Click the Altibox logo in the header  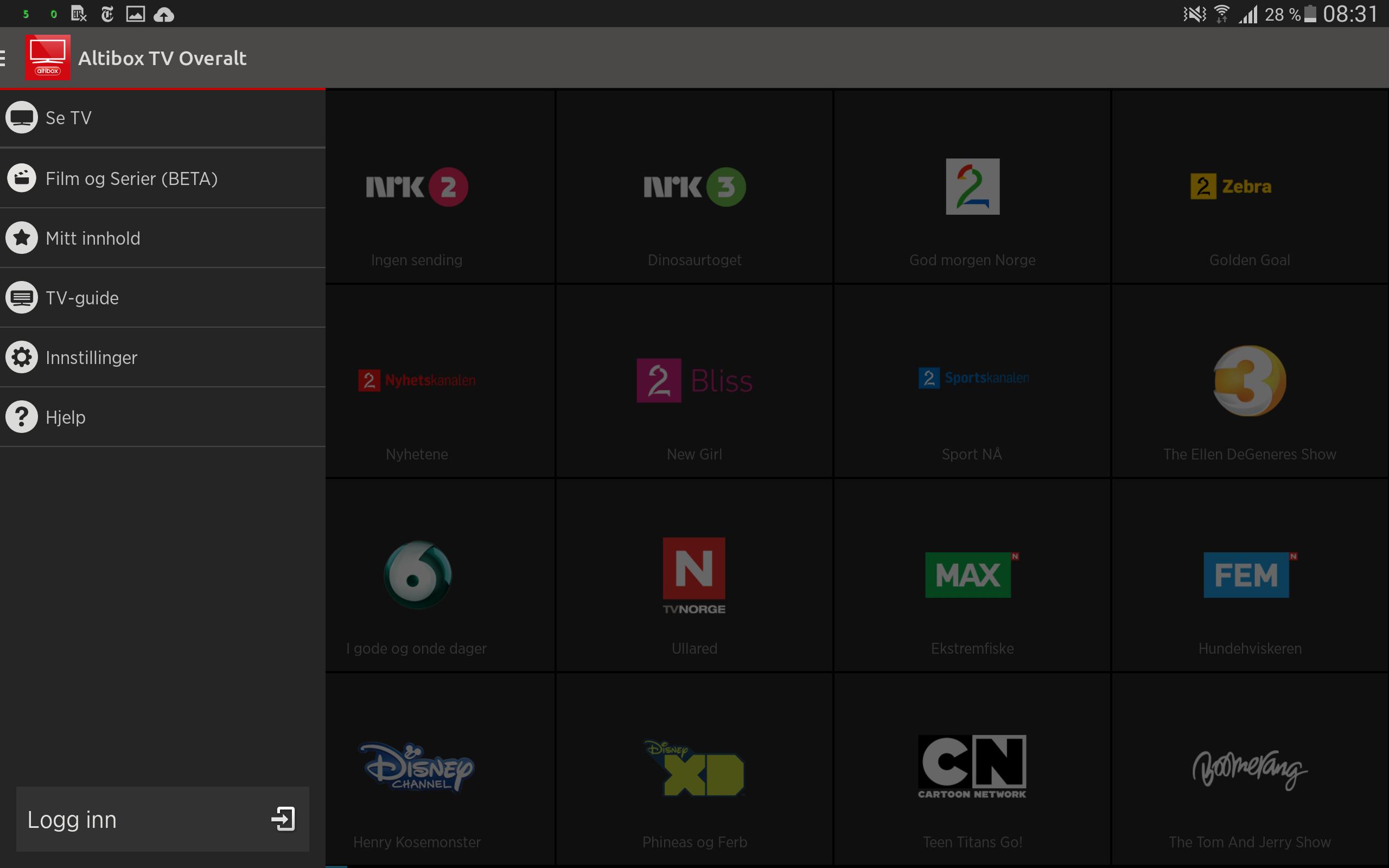(48, 57)
